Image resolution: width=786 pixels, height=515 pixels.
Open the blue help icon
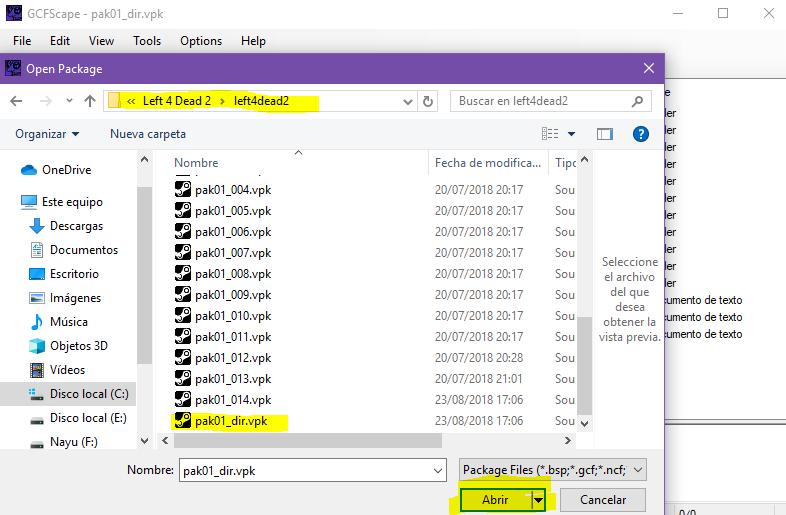coord(641,134)
